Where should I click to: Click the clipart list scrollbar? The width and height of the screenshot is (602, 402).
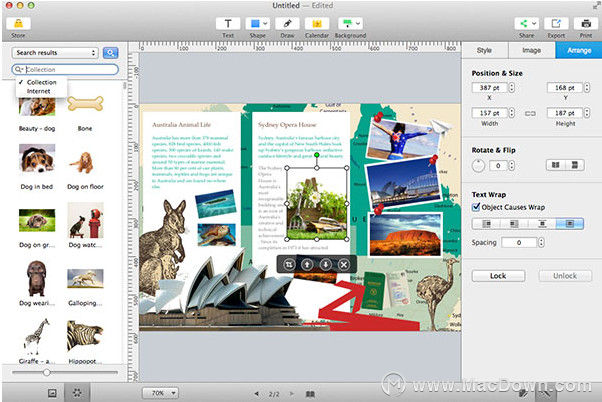tap(124, 85)
